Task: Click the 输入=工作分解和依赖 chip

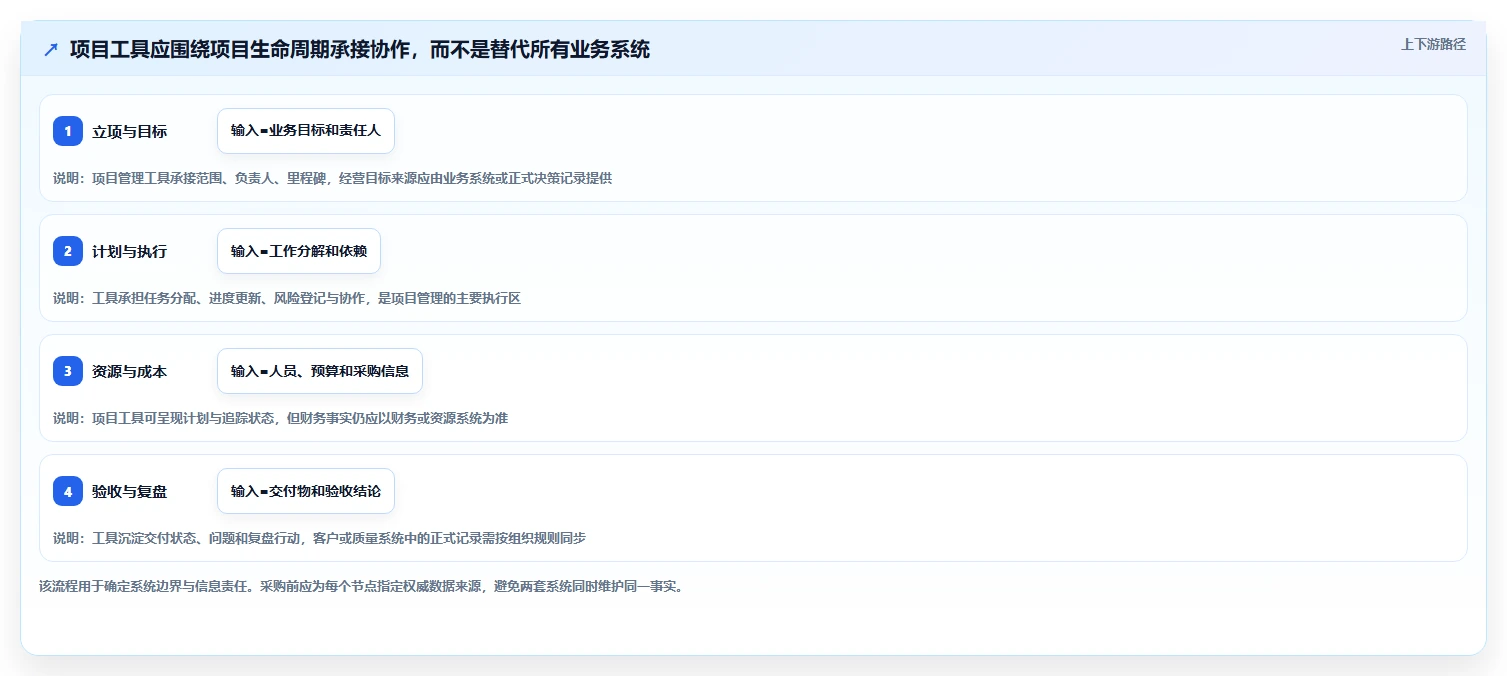Action: pyautogui.click(x=299, y=251)
